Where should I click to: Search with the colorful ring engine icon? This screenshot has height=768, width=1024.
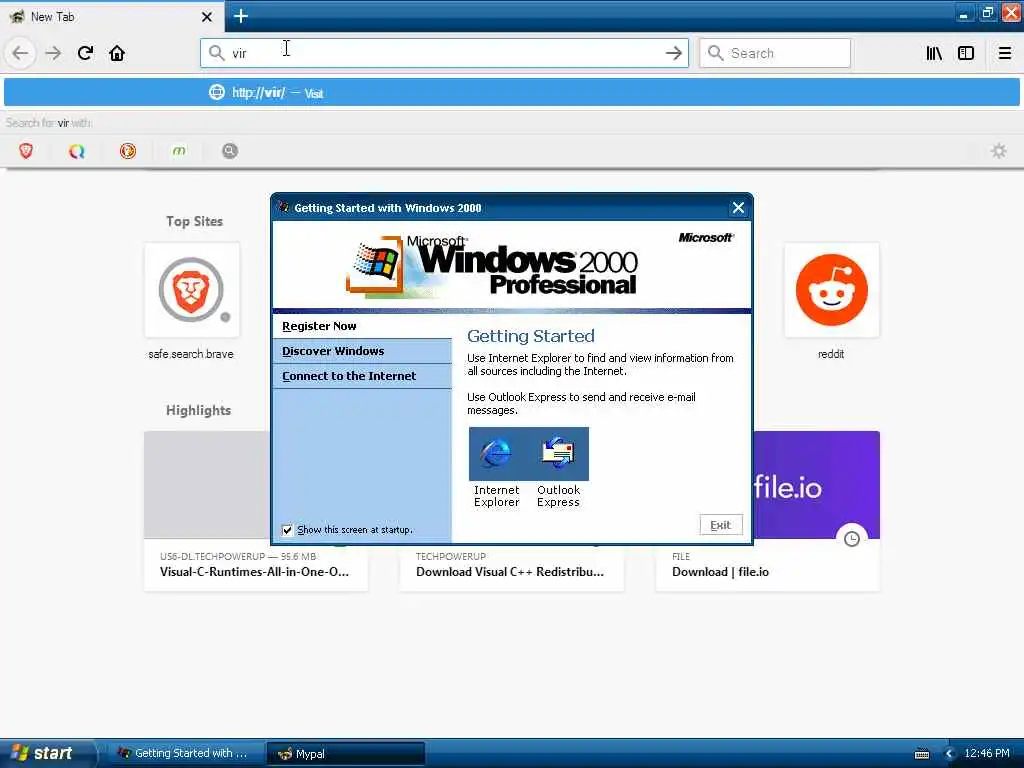(77, 152)
